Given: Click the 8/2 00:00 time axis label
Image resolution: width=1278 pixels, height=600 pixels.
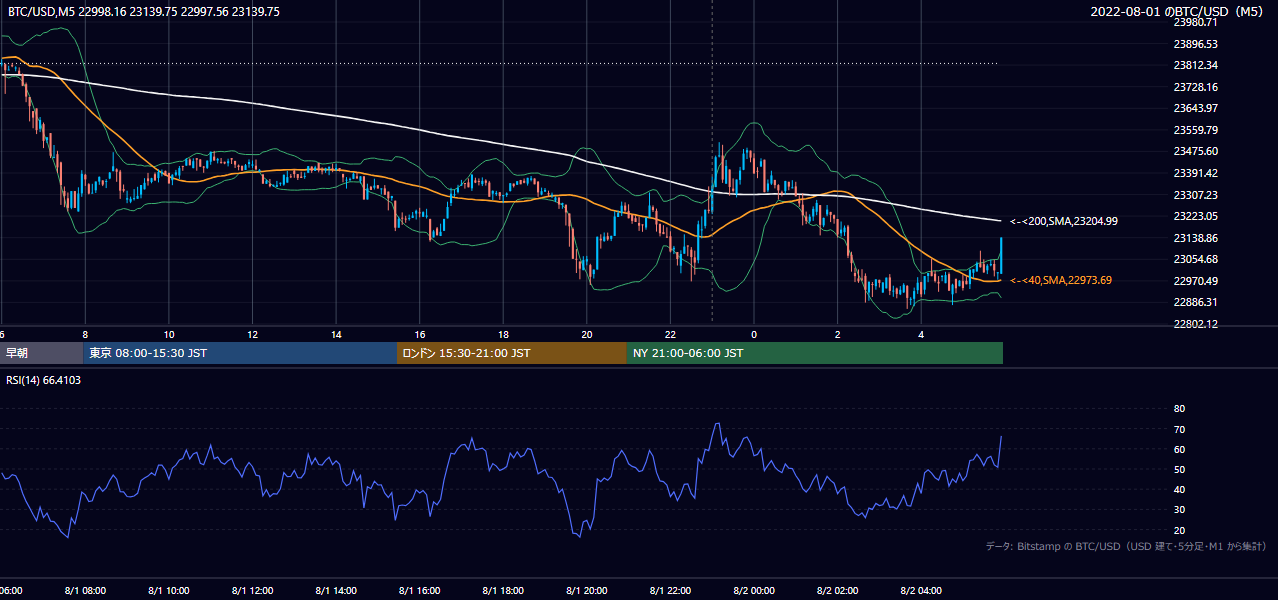Looking at the screenshot, I should pos(754,591).
